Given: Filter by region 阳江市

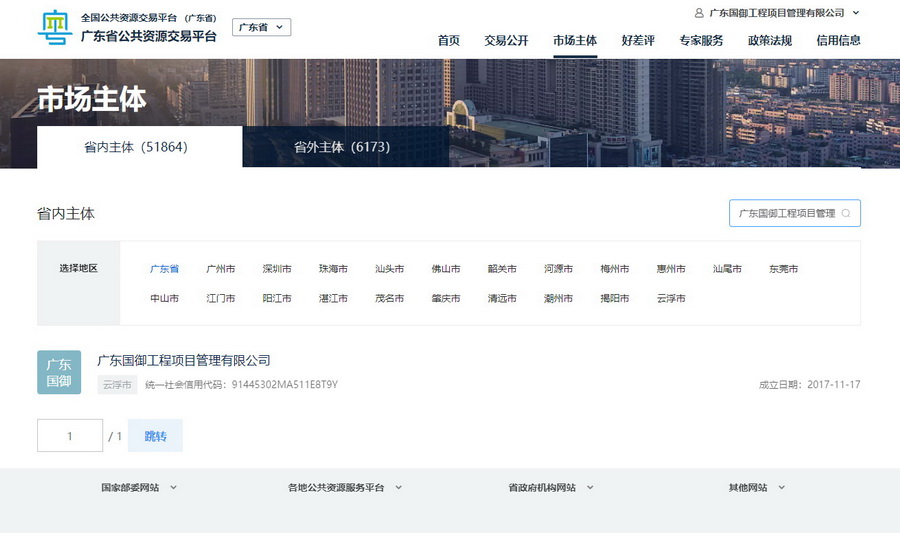Looking at the screenshot, I should tap(277, 298).
